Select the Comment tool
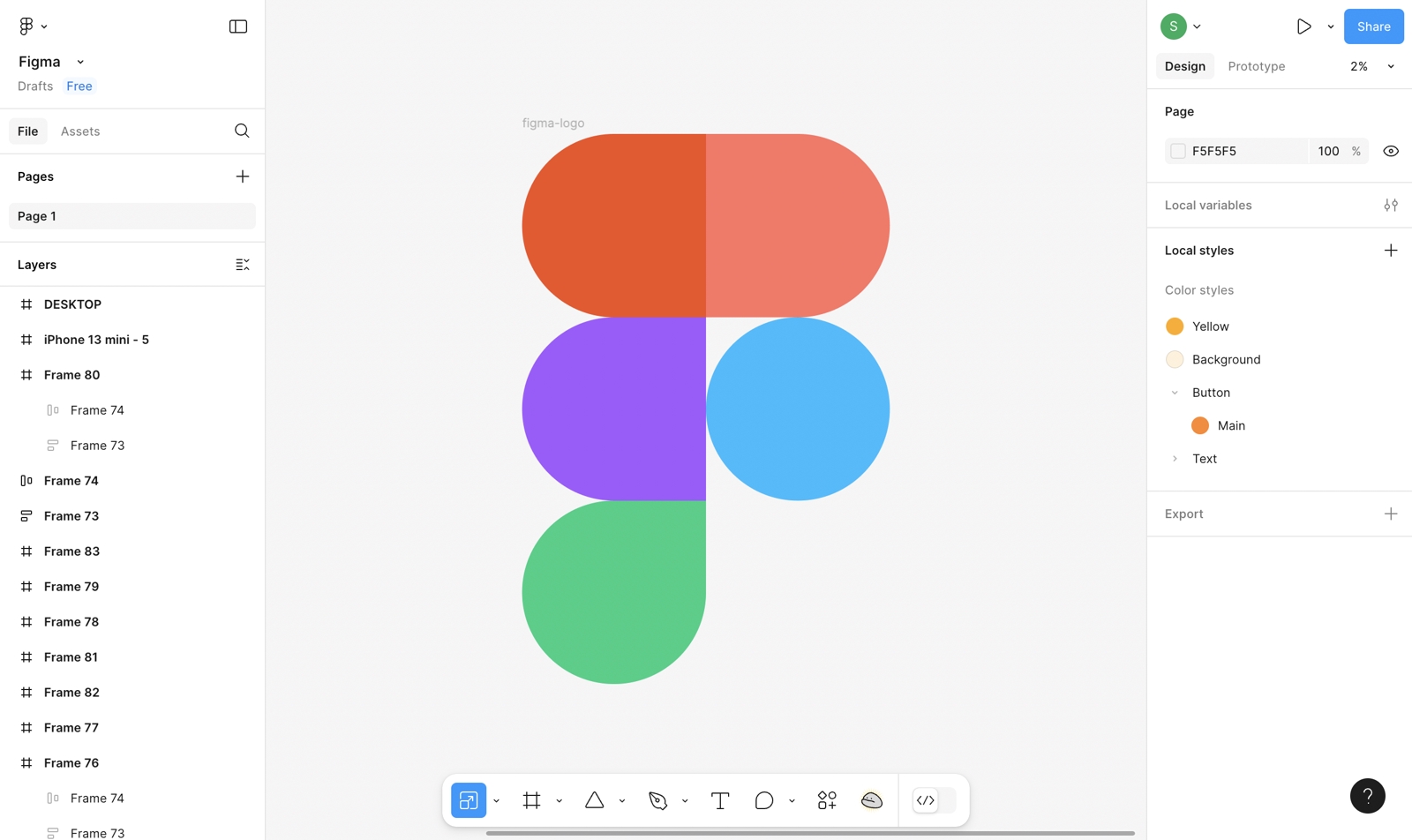The width and height of the screenshot is (1412, 840). coord(764,800)
